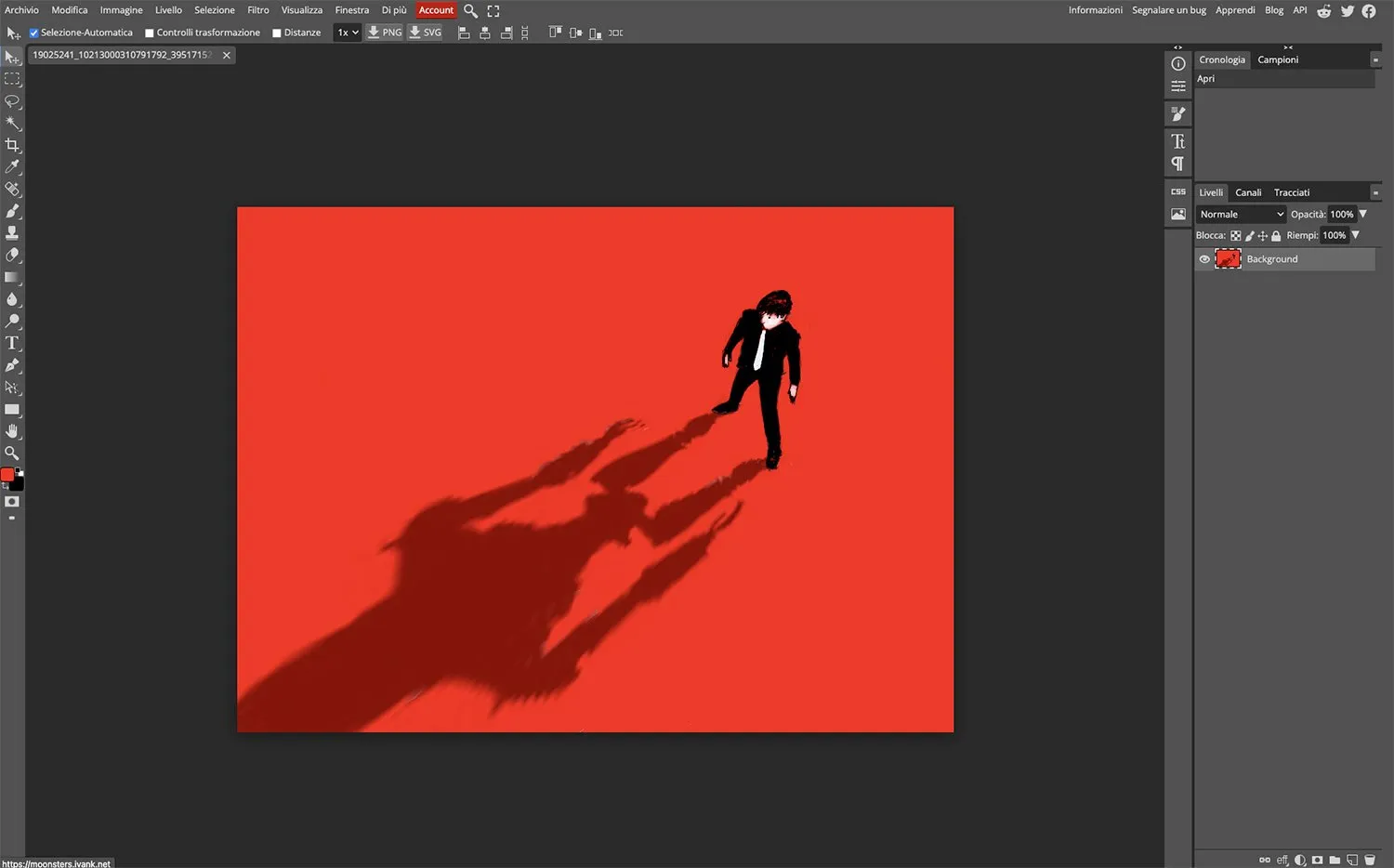Activate the Text tool
This screenshot has height=868, width=1394.
12,342
